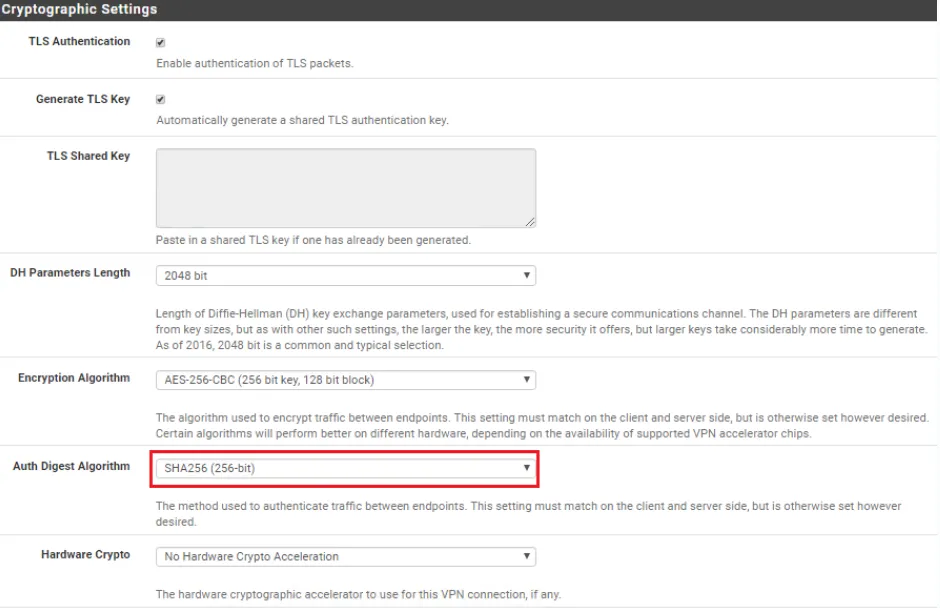940x608 pixels.
Task: Open the DH Parameters Length dropdown
Action: (345, 275)
